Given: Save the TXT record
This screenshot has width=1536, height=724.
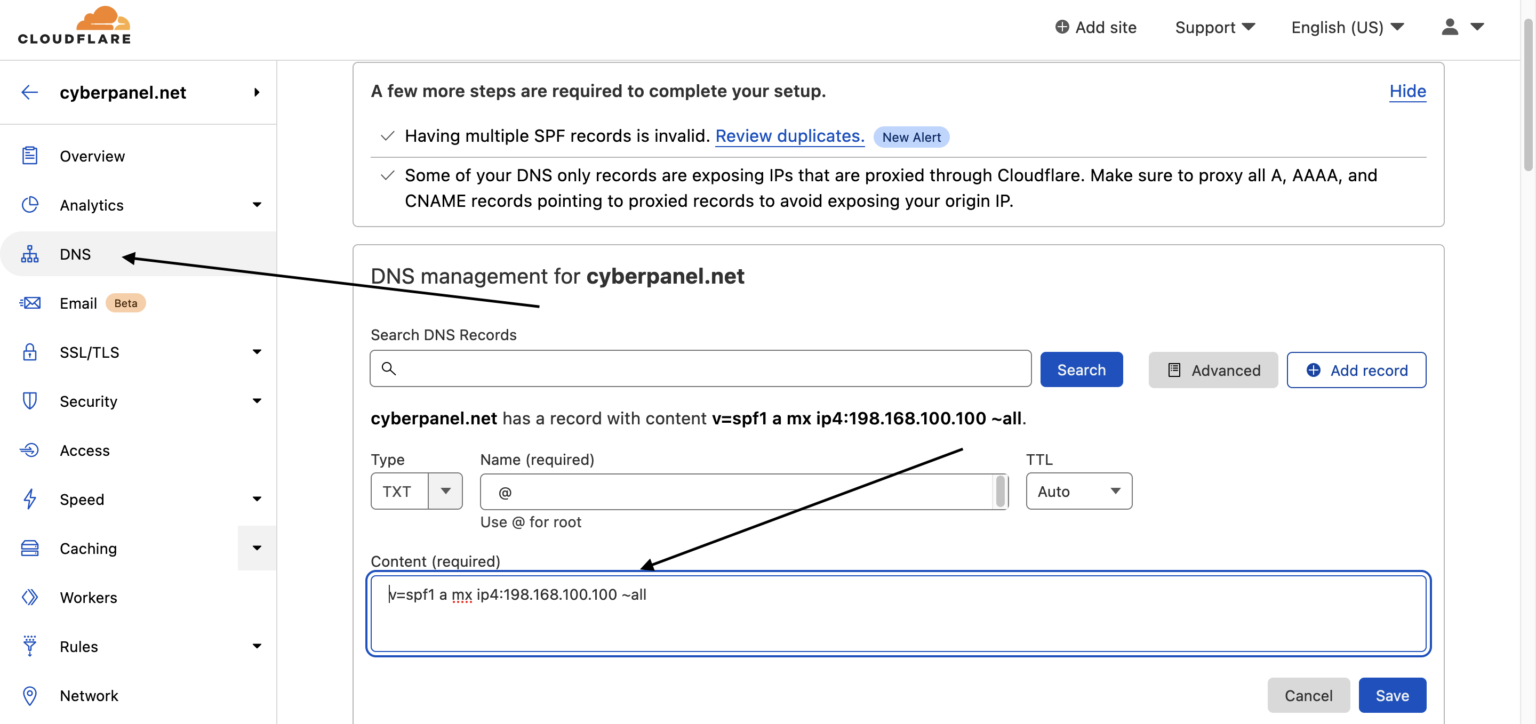Looking at the screenshot, I should 1392,695.
